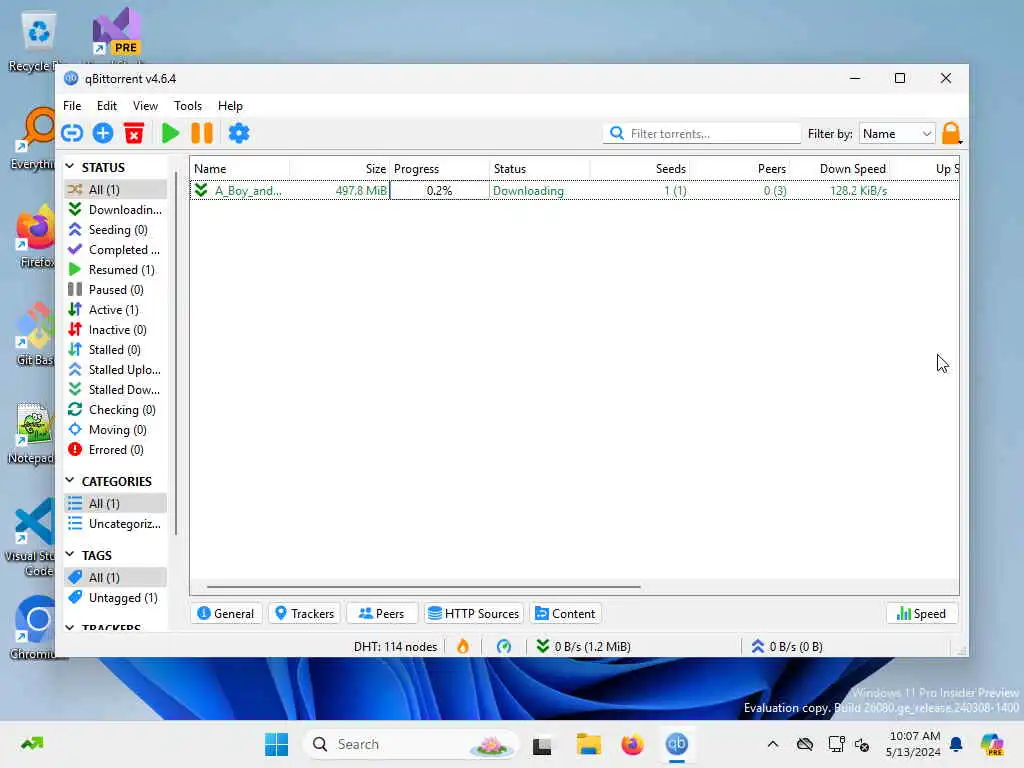This screenshot has height=768, width=1024.
Task: Open Options via the blue gear icon
Action: point(239,133)
